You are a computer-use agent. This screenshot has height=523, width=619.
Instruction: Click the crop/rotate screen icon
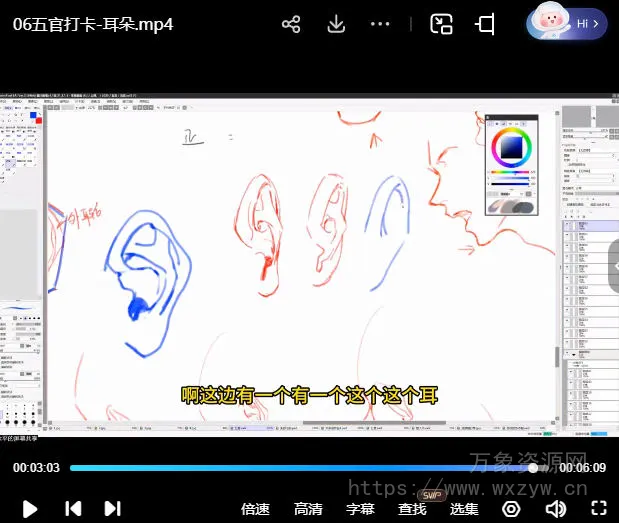click(x=486, y=24)
